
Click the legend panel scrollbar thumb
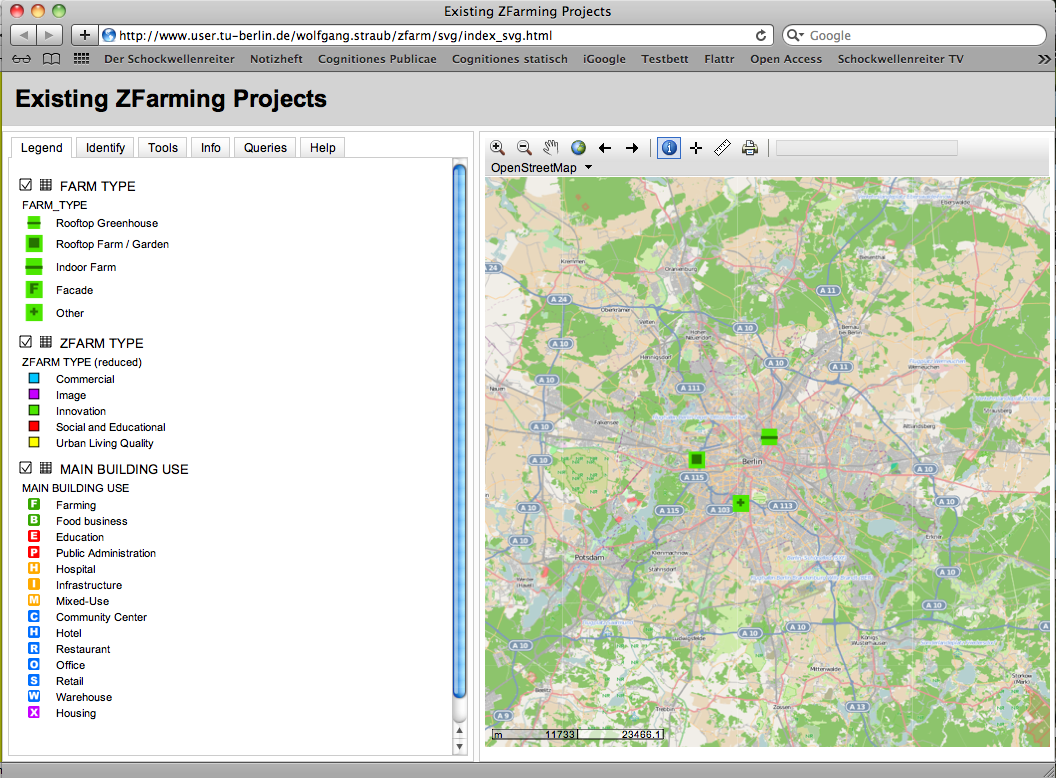point(460,432)
